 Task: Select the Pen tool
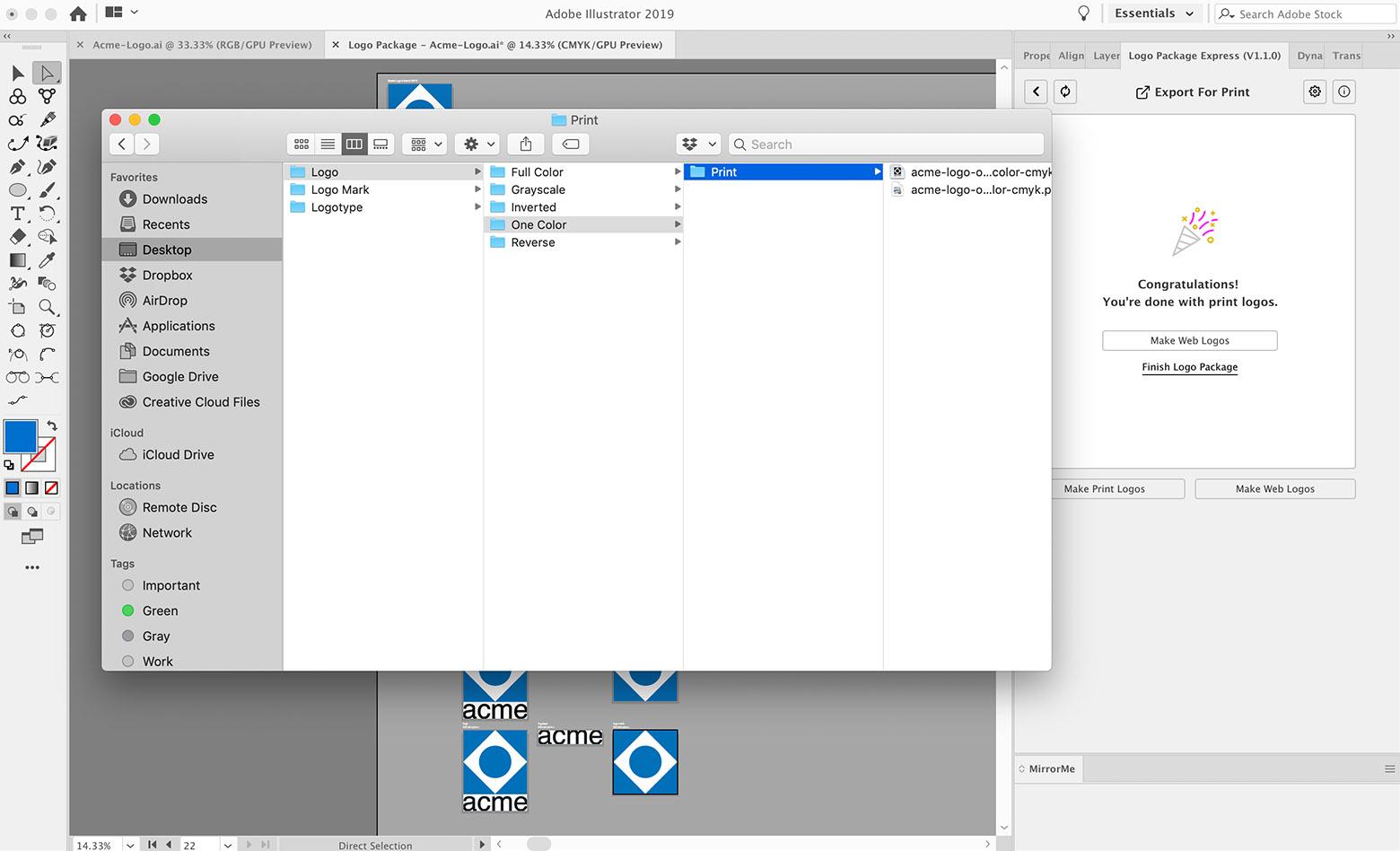point(18,166)
